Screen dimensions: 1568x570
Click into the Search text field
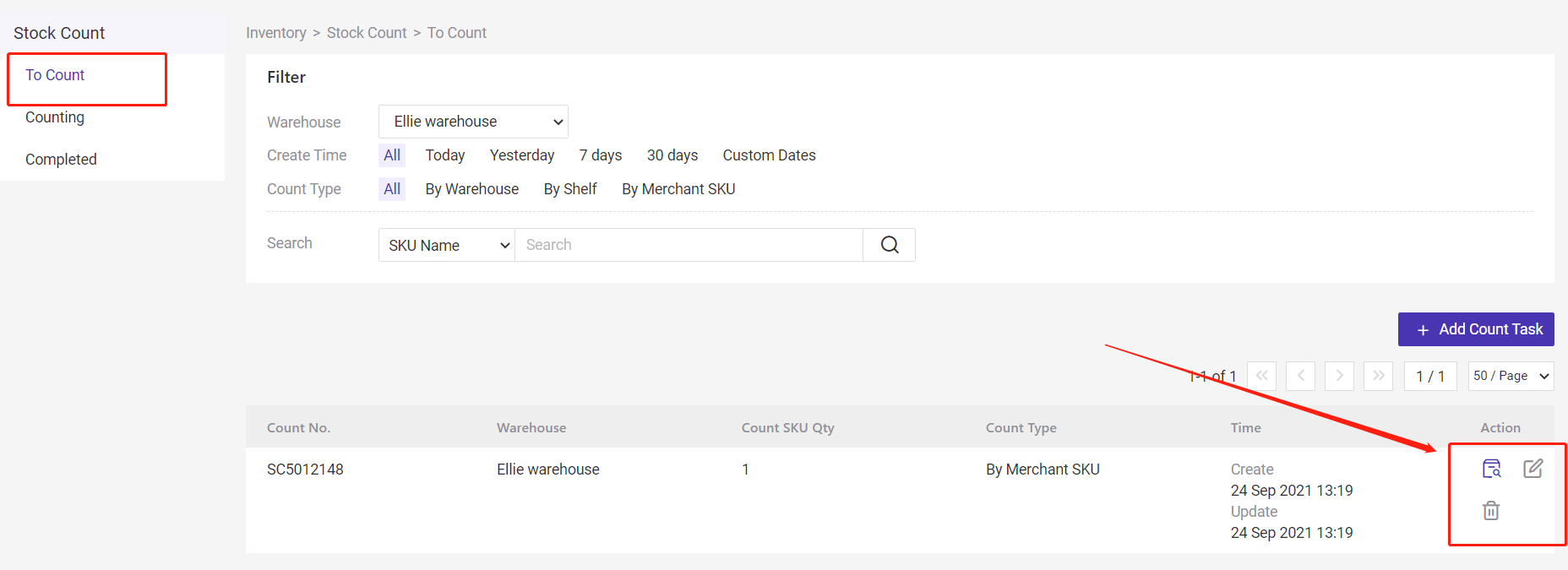coord(689,245)
